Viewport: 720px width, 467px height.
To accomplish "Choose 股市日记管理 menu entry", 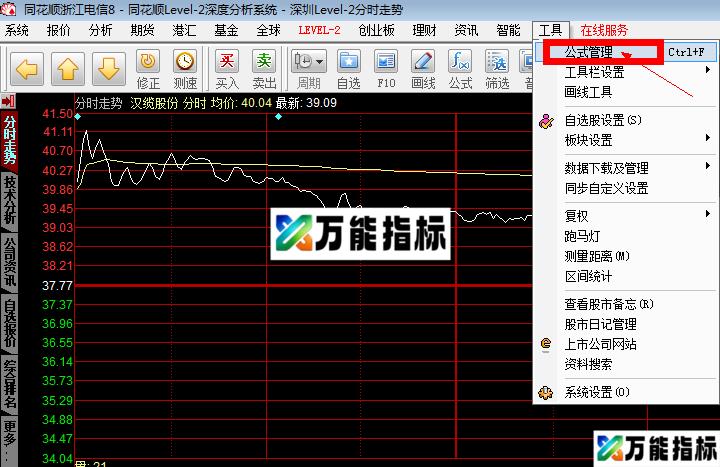I will [x=625, y=324].
